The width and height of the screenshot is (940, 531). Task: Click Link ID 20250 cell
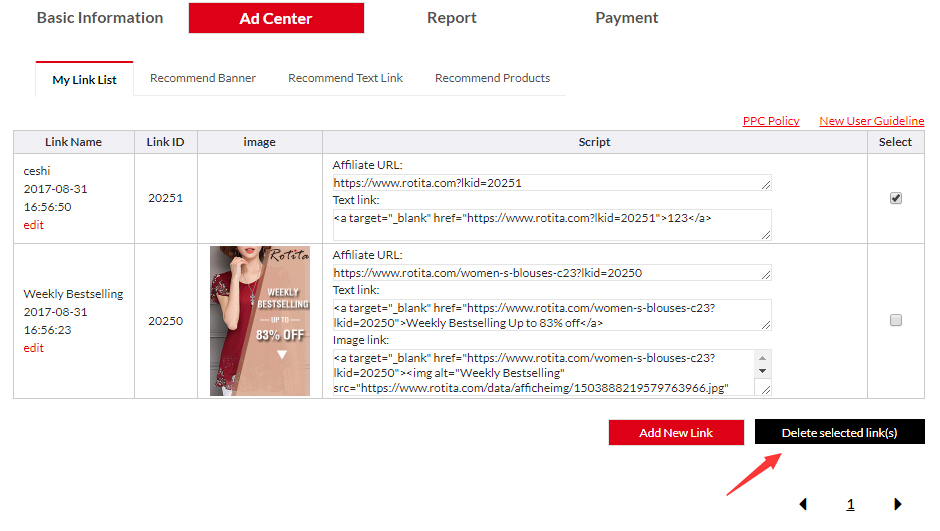pyautogui.click(x=165, y=321)
